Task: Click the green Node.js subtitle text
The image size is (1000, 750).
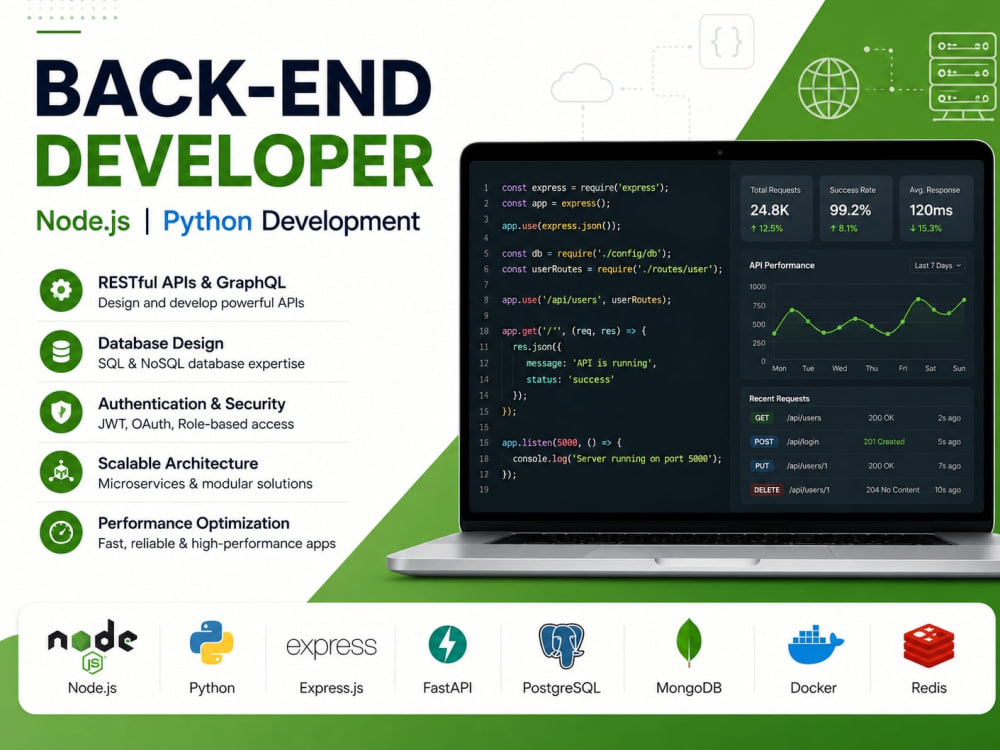Action: click(83, 221)
